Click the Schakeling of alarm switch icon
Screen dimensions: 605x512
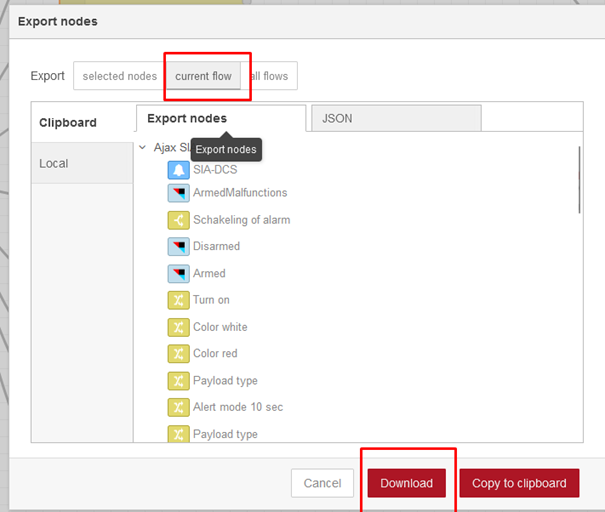(x=177, y=220)
